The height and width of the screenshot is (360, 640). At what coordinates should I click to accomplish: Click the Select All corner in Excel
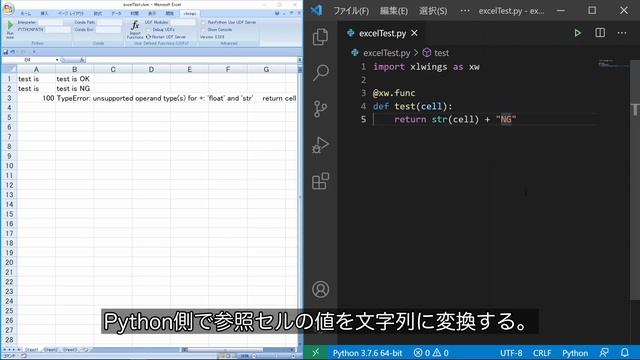click(9, 69)
